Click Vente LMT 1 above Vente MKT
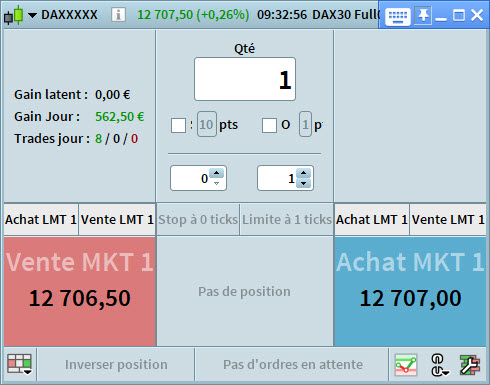Screen dimensions: 490x385 coord(117,220)
